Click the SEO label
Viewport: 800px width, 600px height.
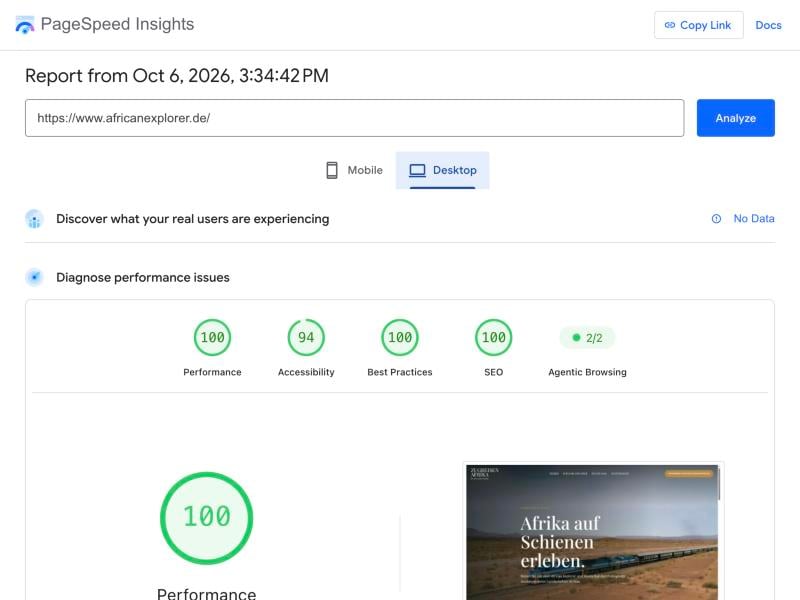(x=493, y=372)
